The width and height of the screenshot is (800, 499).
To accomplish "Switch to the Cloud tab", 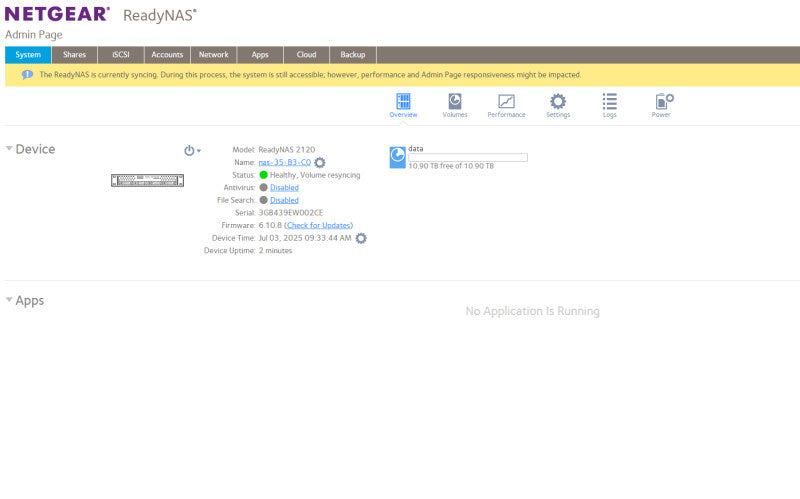I will (x=307, y=55).
